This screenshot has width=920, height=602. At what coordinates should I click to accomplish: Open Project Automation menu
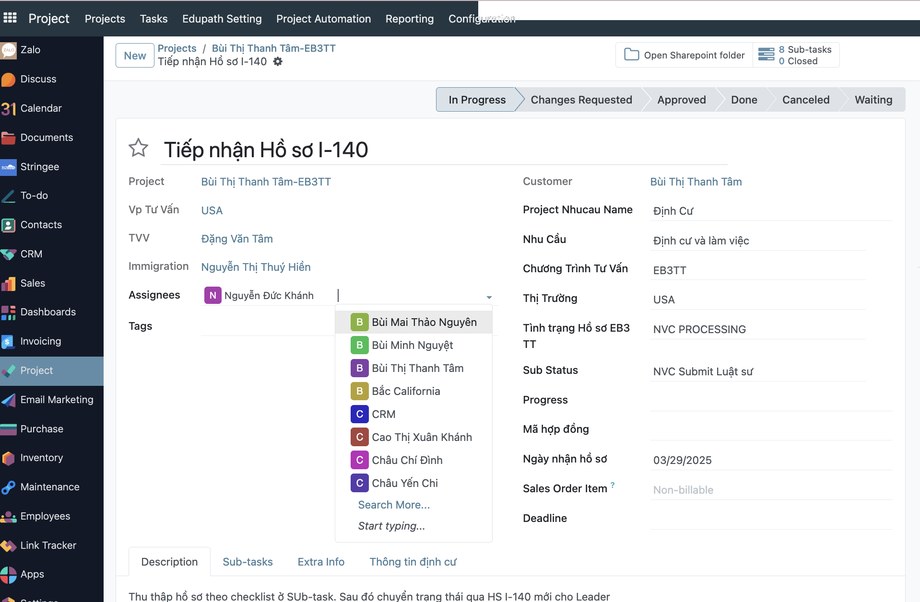[x=323, y=19]
